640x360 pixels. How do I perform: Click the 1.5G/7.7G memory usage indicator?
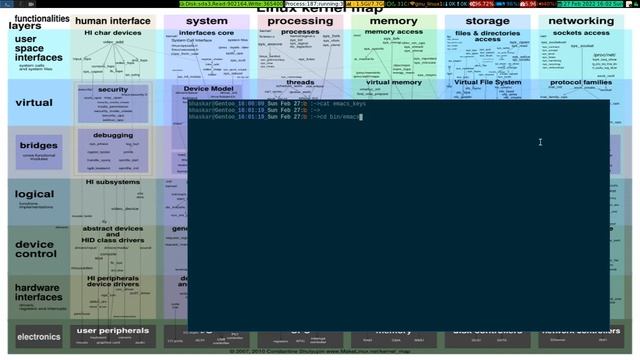[x=364, y=4]
